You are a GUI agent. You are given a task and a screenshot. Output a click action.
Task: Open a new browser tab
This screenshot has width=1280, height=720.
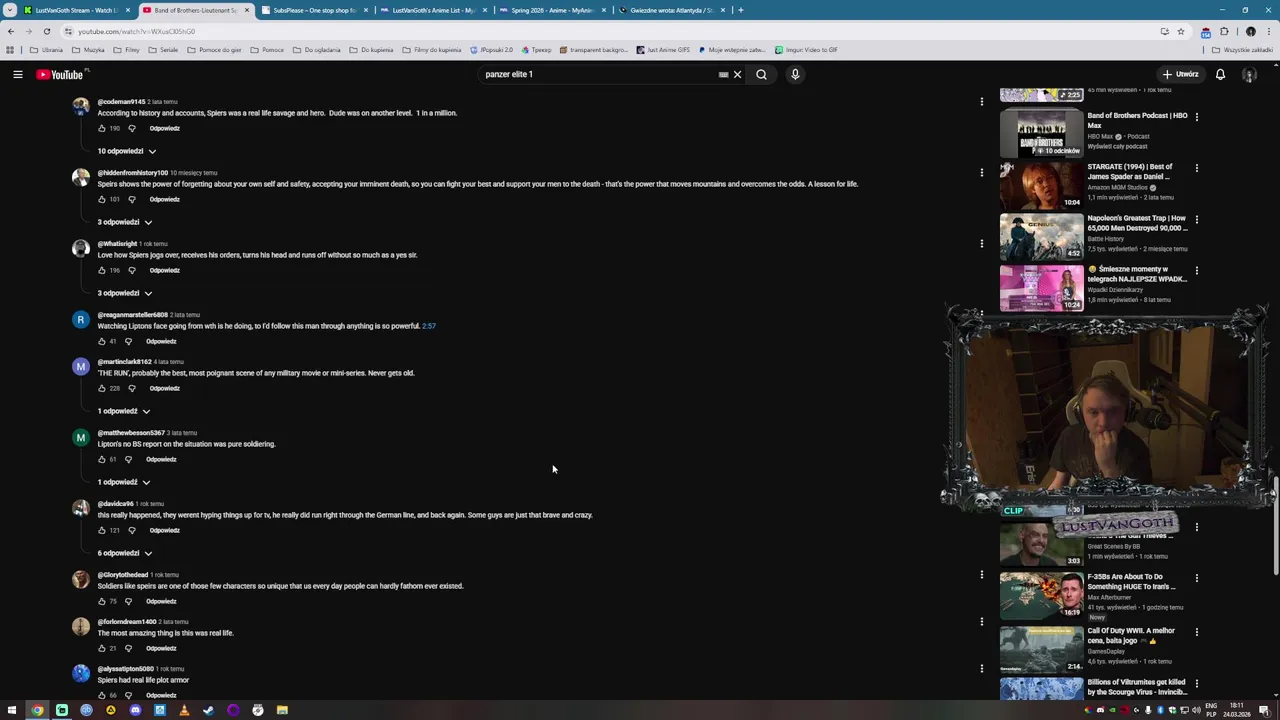pos(740,10)
